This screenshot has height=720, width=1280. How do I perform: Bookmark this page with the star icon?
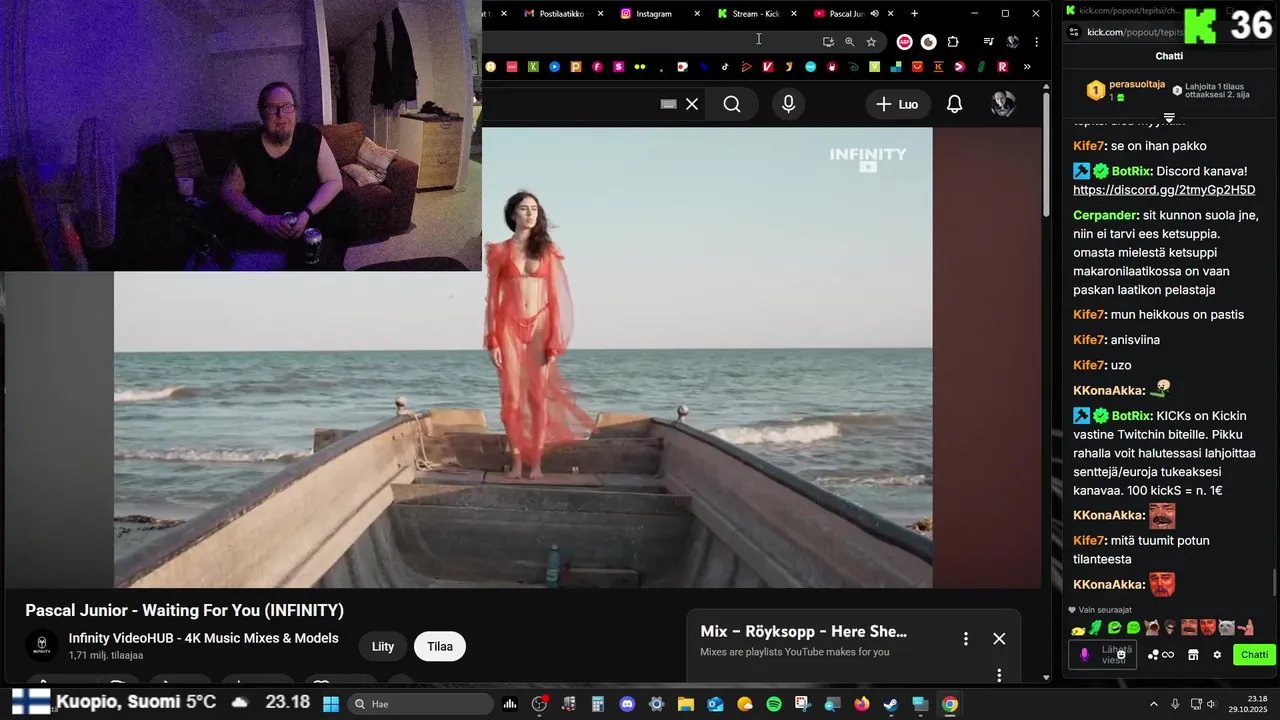[x=871, y=41]
